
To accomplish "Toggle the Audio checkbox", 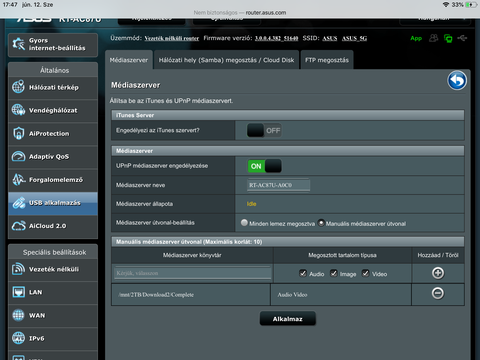I will coord(303,273).
